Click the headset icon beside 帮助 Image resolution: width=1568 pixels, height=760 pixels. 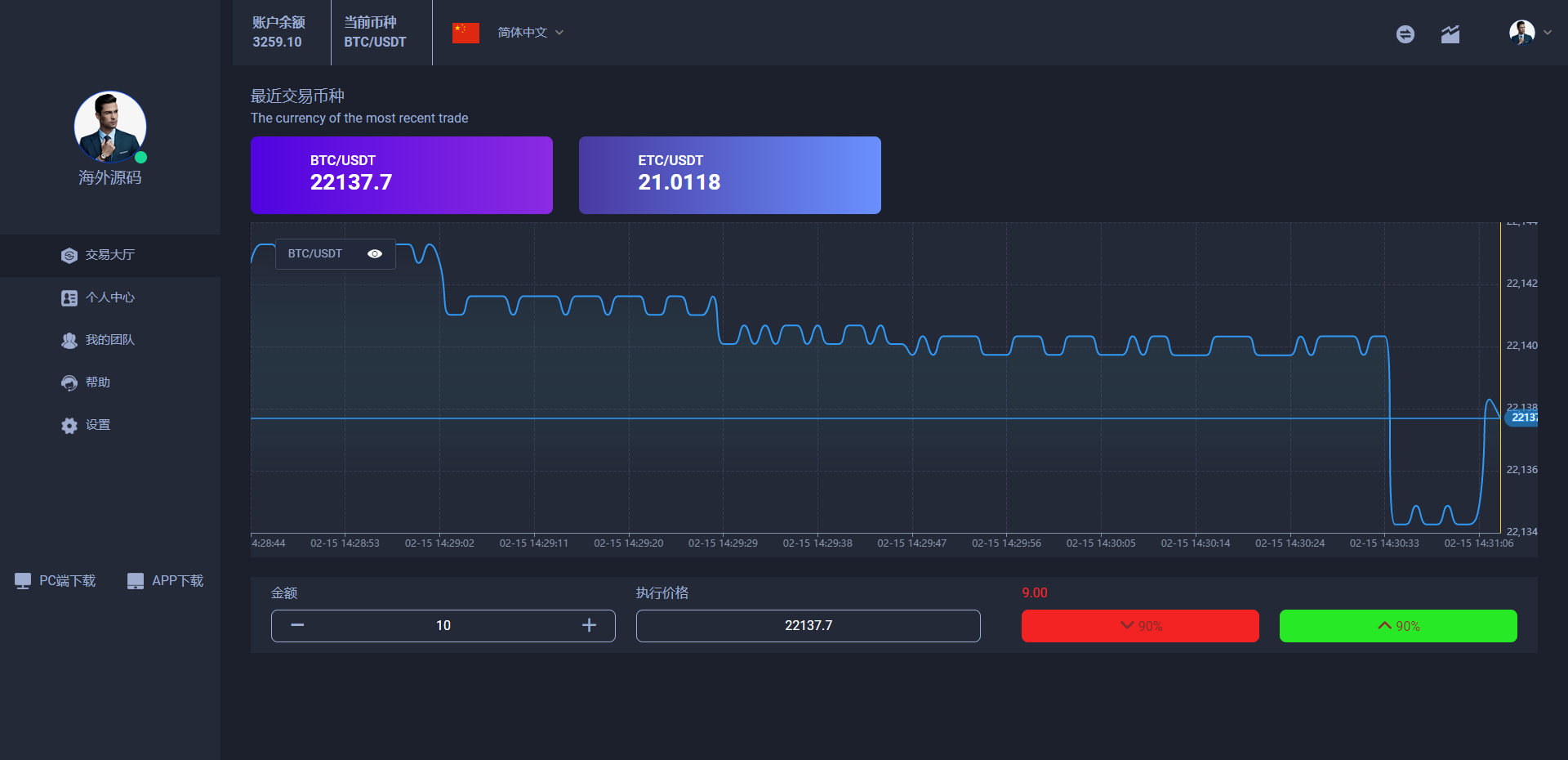(69, 382)
